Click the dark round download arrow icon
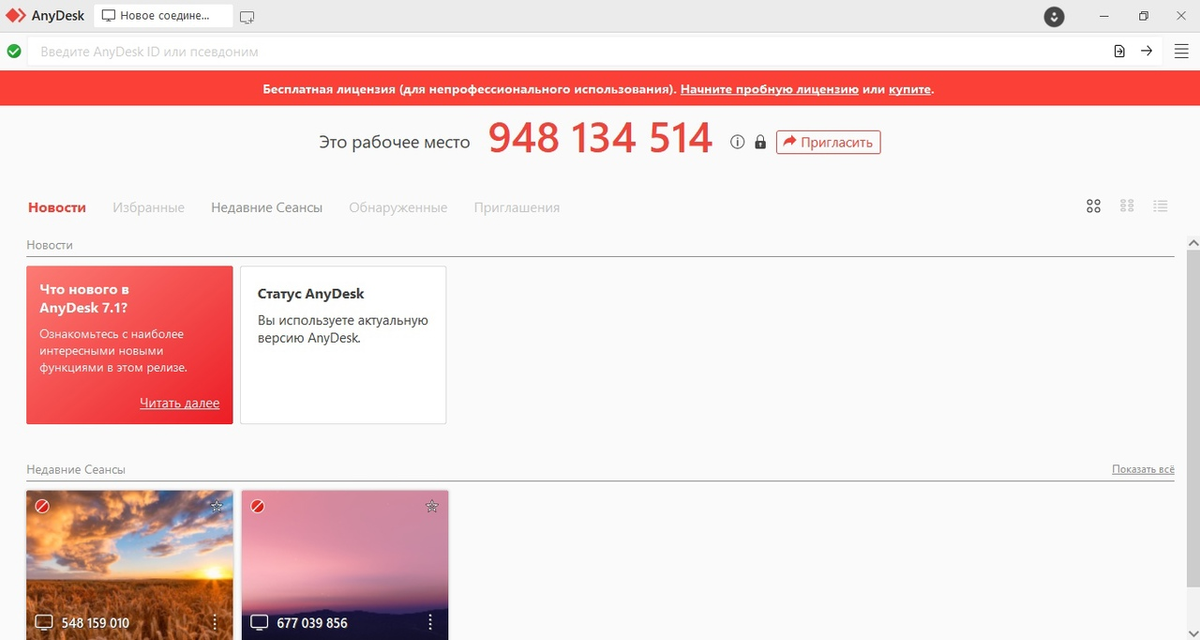The image size is (1200, 640). 1054,17
